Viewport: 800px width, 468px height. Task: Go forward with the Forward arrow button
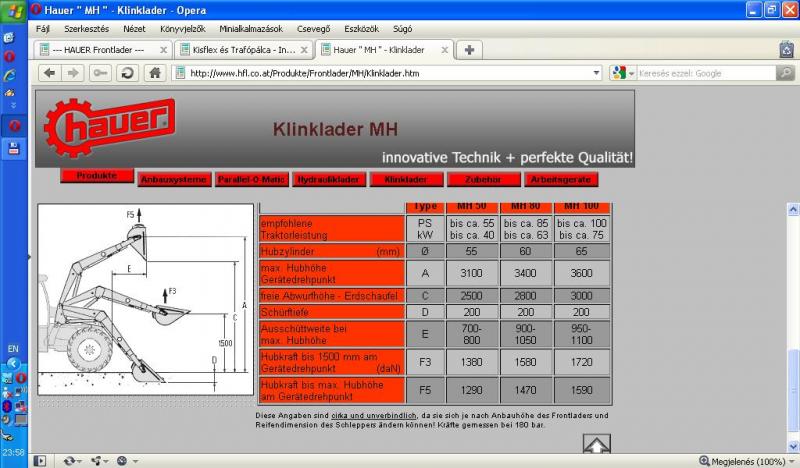point(73,73)
